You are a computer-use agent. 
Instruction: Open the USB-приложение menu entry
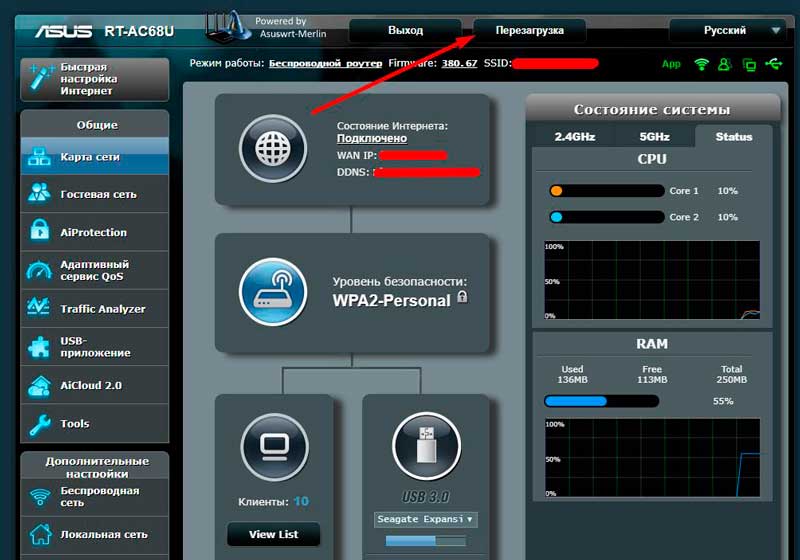[x=95, y=347]
